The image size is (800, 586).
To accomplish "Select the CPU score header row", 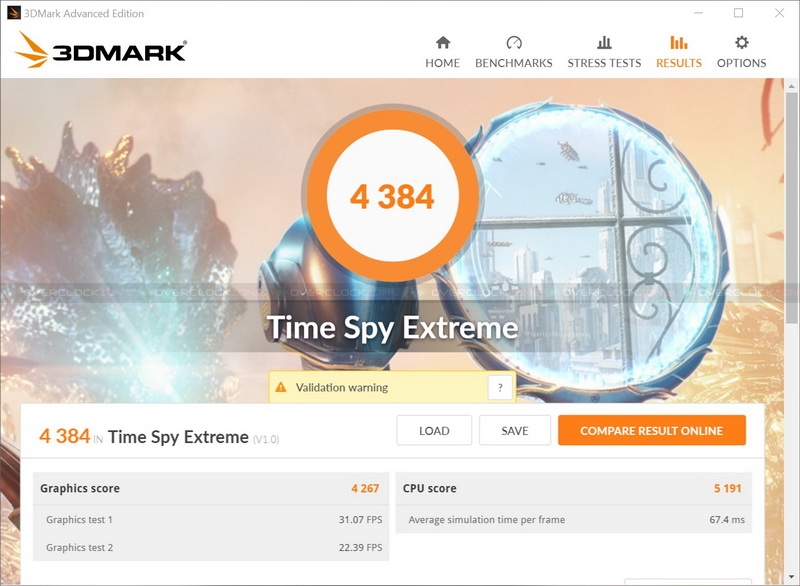I will click(573, 488).
